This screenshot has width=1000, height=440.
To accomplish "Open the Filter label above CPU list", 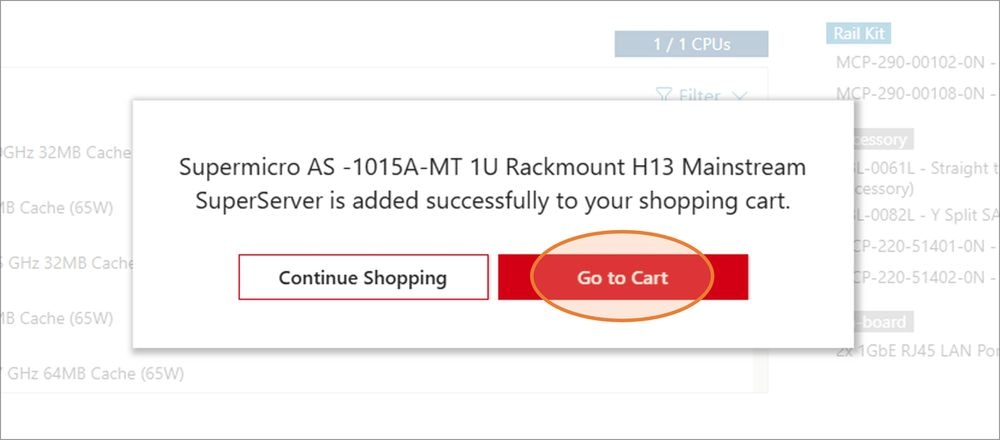I will point(699,96).
